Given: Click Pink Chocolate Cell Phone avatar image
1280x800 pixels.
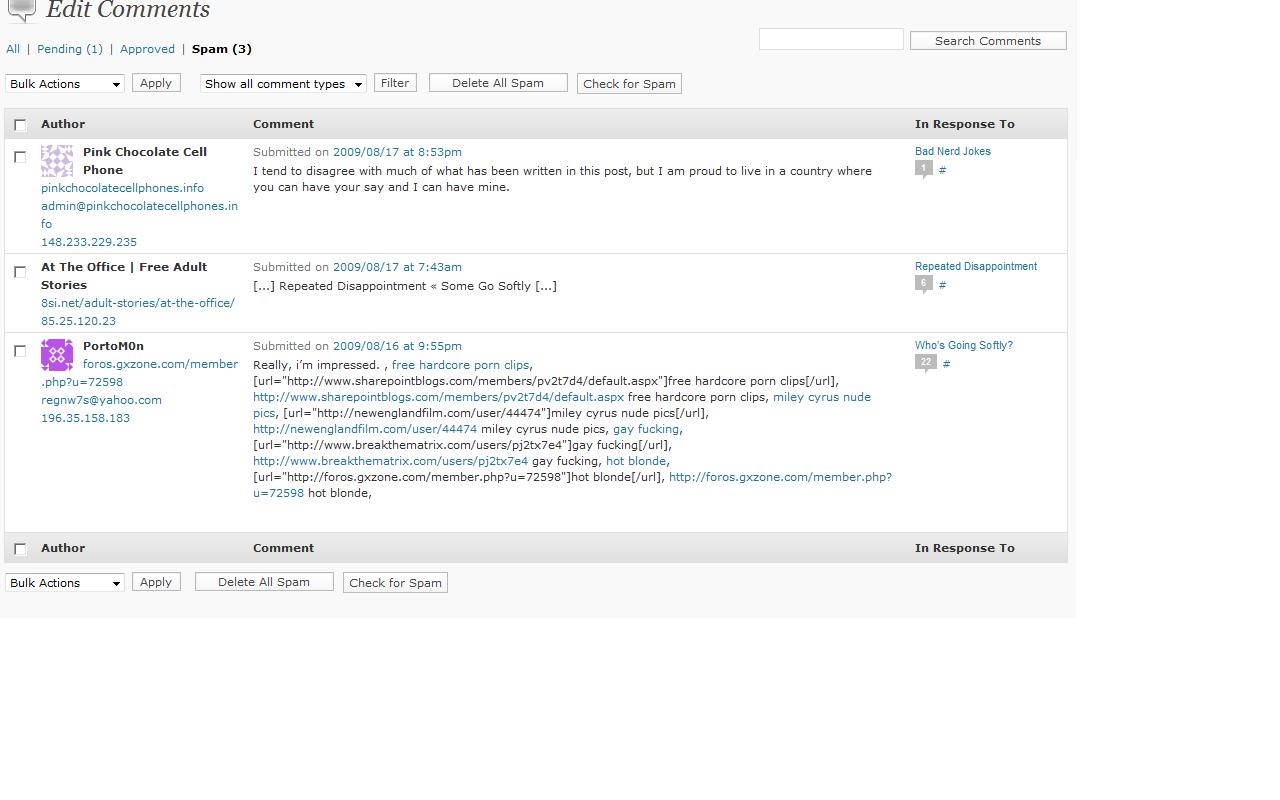Looking at the screenshot, I should (57, 161).
